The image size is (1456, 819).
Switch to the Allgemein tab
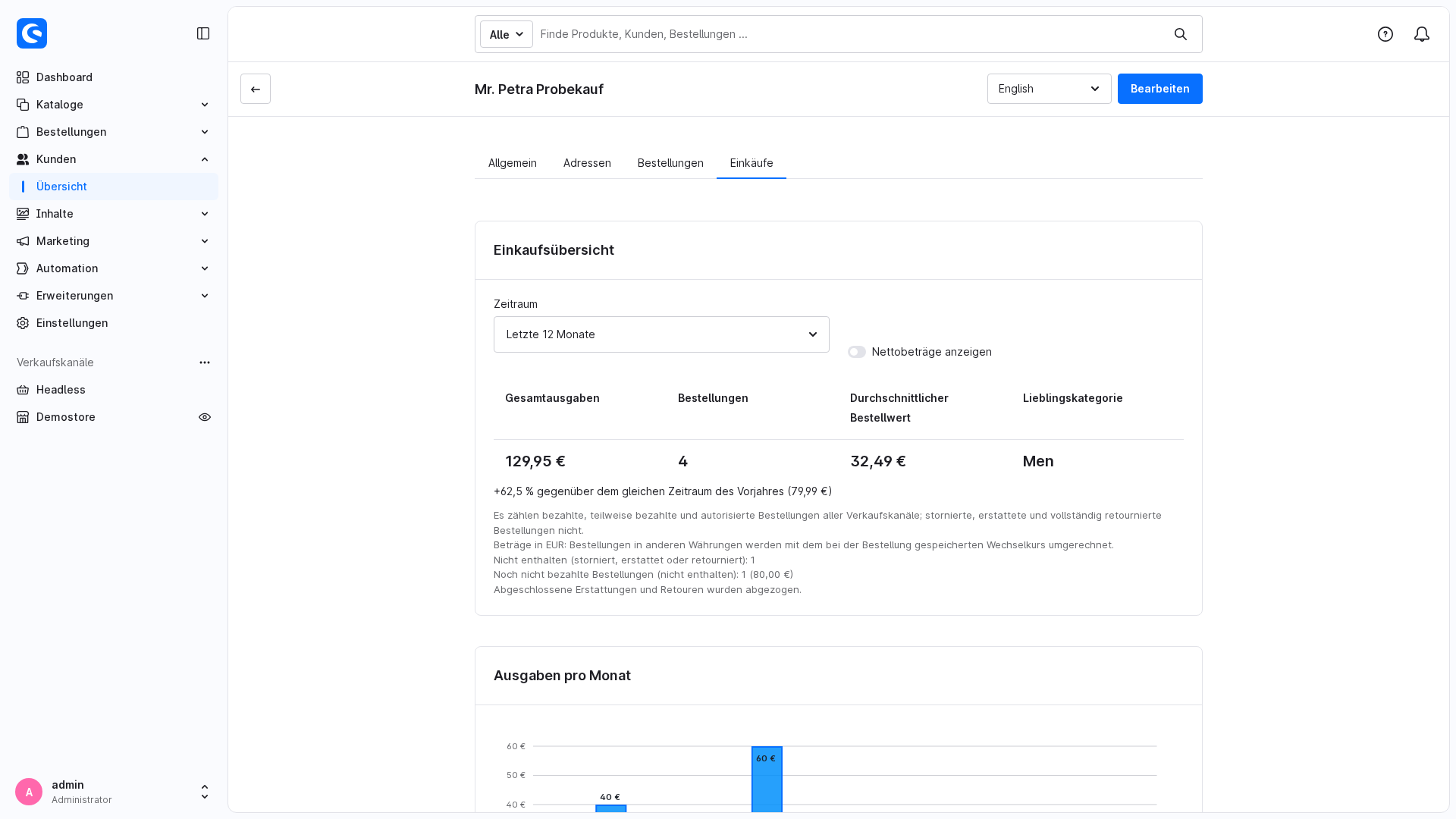pyautogui.click(x=513, y=163)
